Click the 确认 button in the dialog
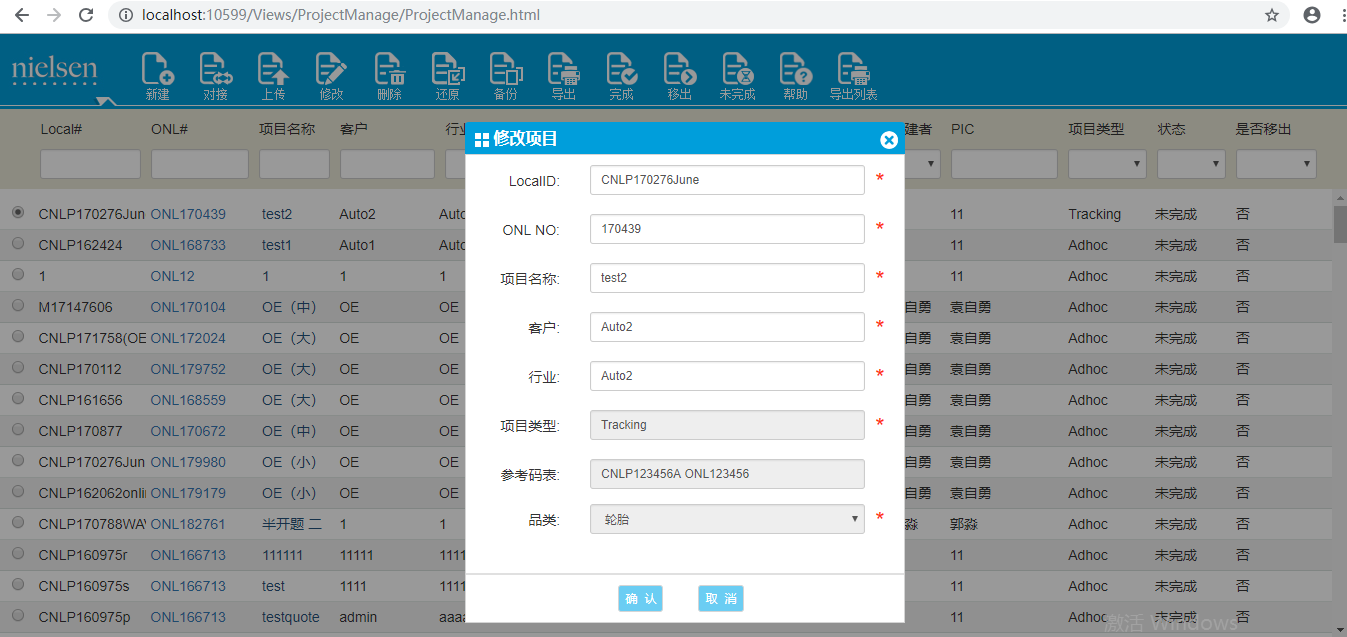 [x=640, y=599]
